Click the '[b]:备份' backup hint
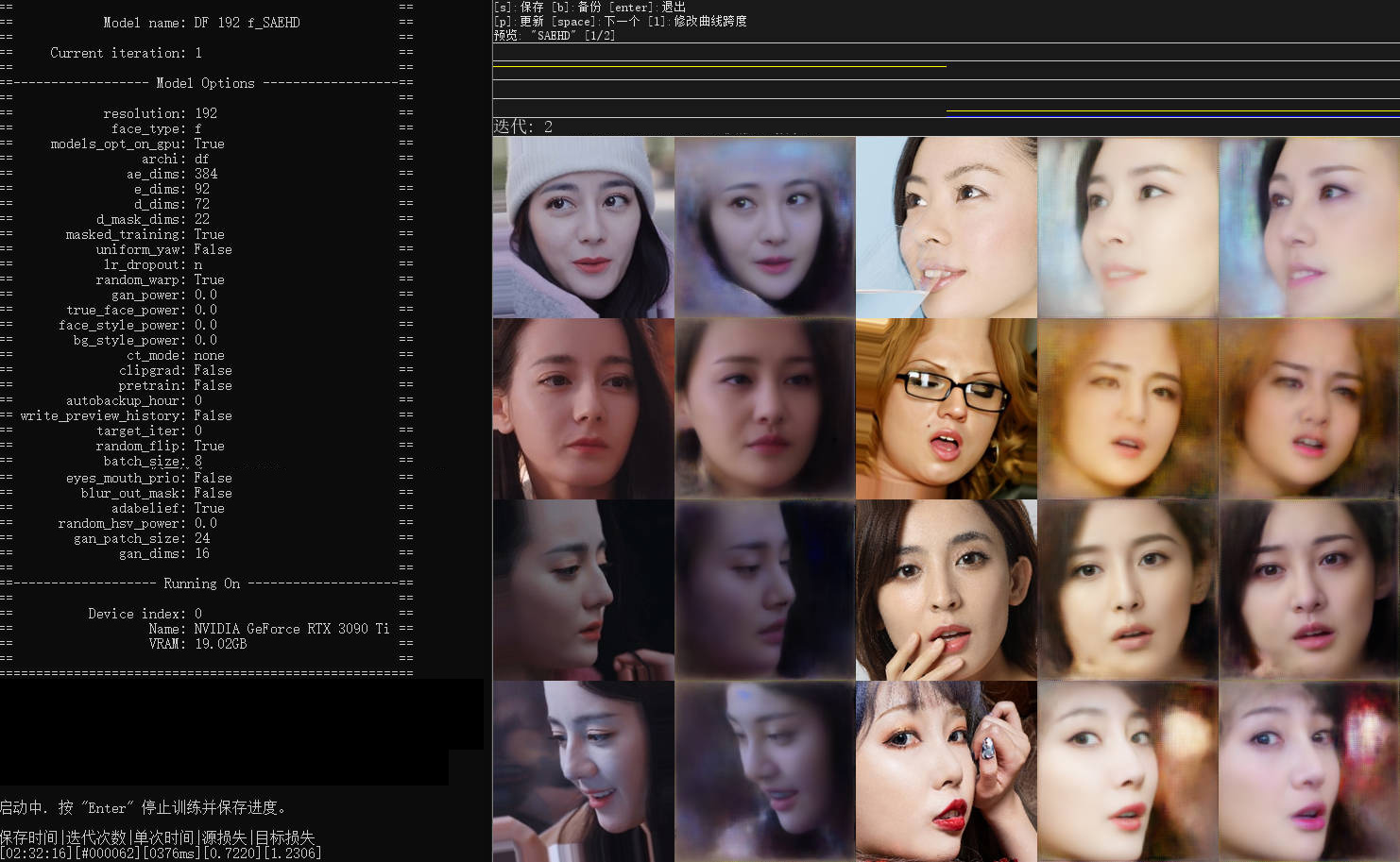 pos(577,7)
